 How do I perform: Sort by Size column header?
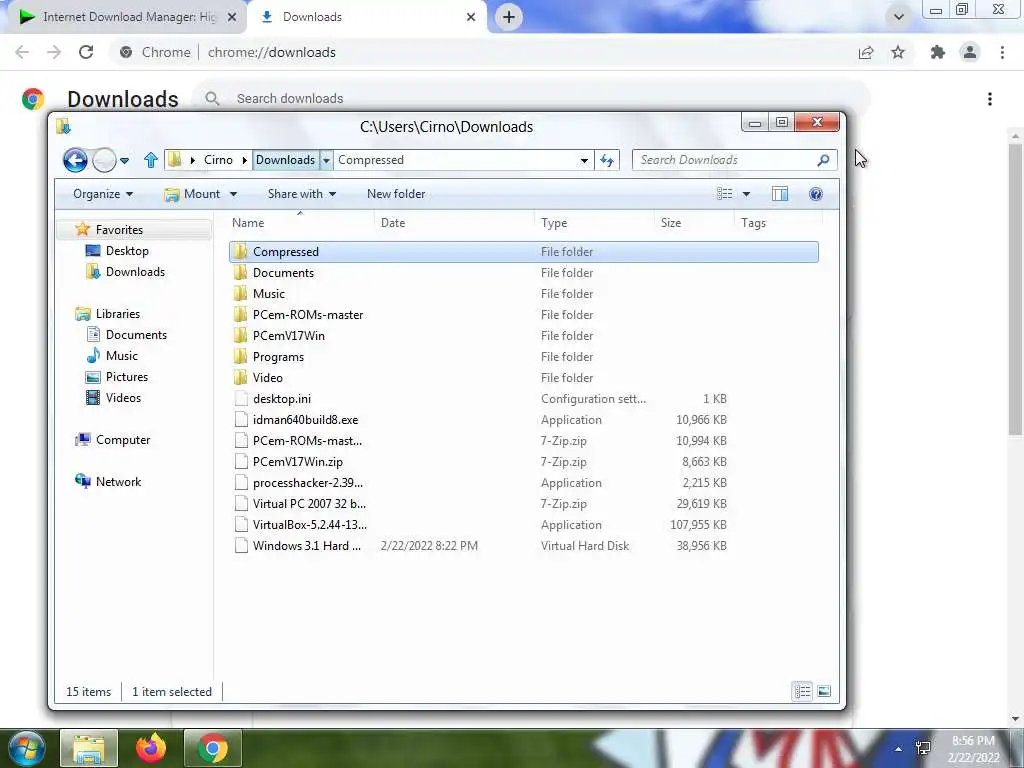[x=694, y=223]
